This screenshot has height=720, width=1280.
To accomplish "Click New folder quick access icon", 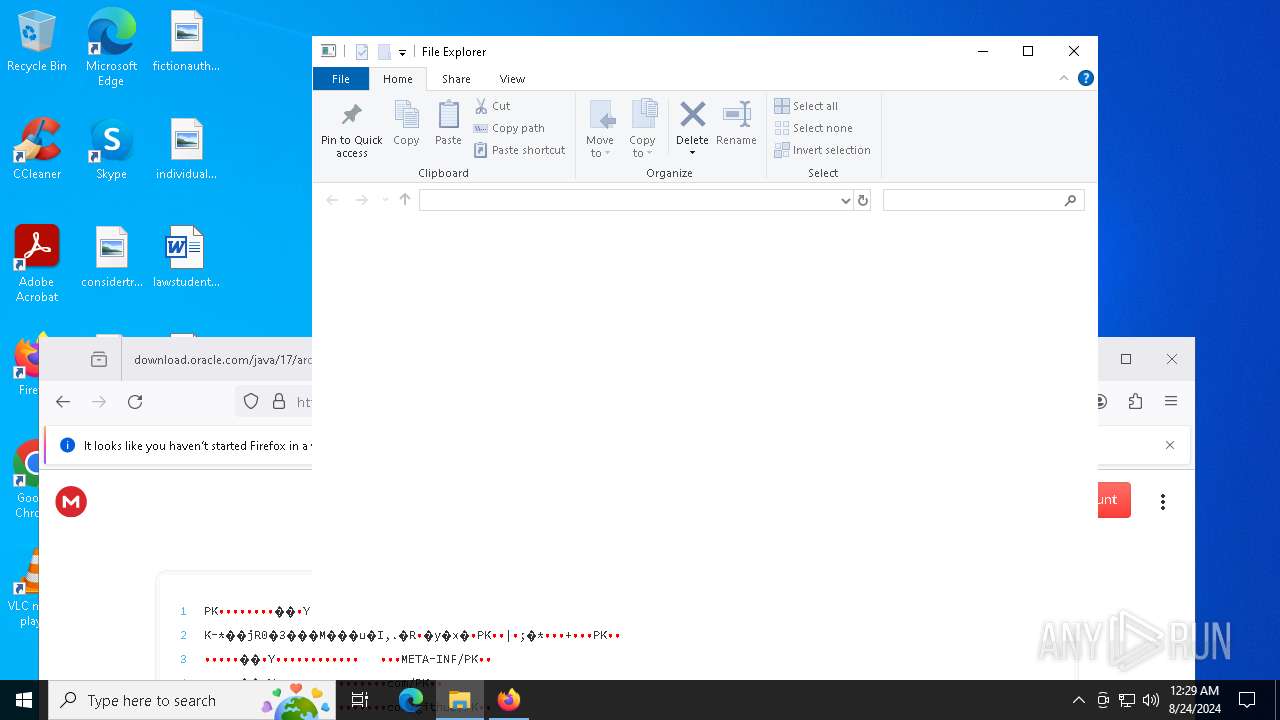I will pyautogui.click(x=384, y=52).
